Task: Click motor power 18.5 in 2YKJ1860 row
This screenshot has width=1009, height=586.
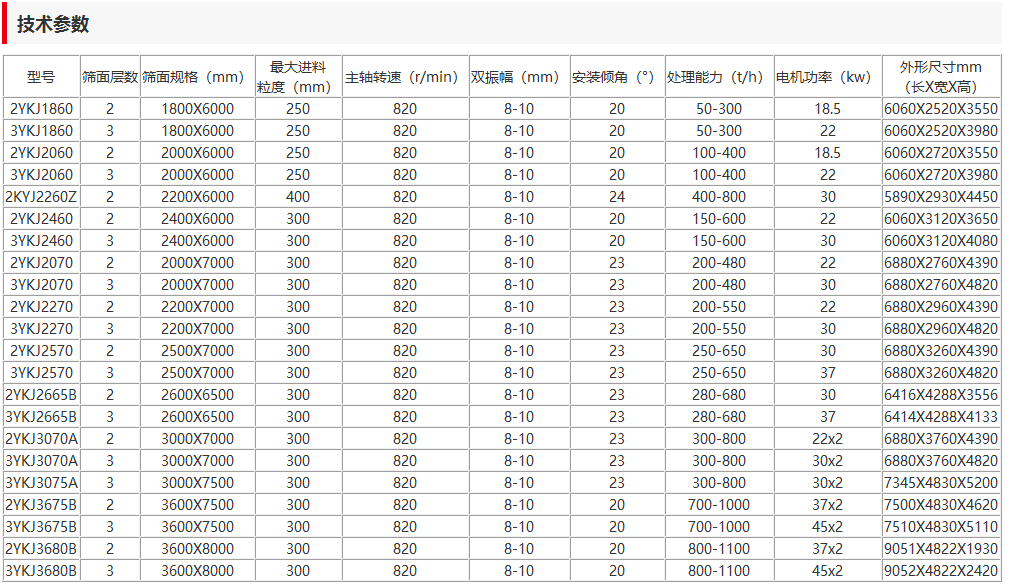Action: 828,109
